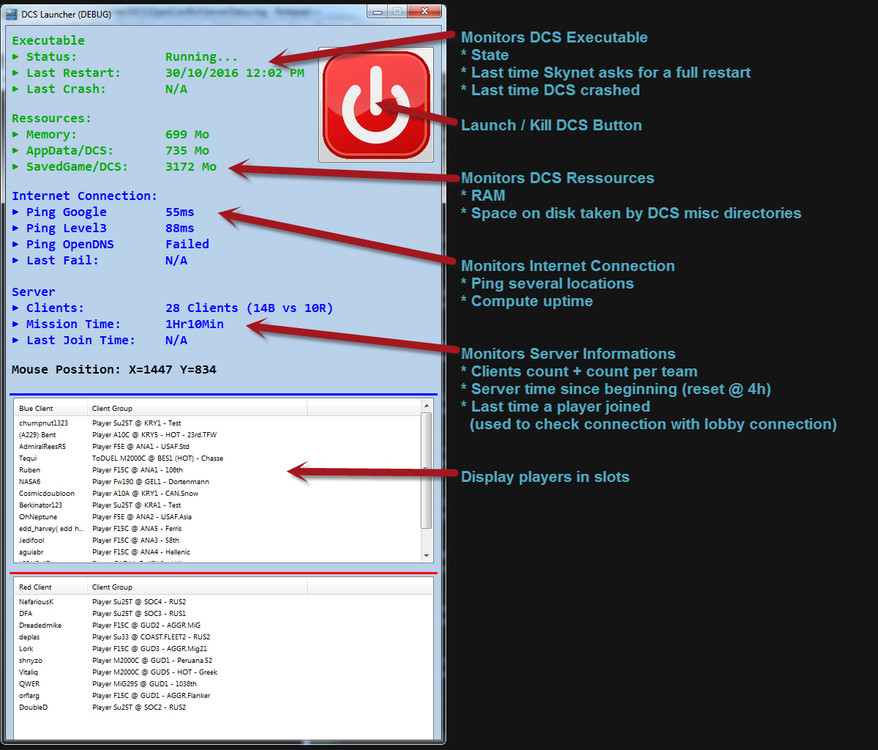This screenshot has height=750, width=878.
Task: Click the Ping Google value '55ms'
Action: [180, 213]
